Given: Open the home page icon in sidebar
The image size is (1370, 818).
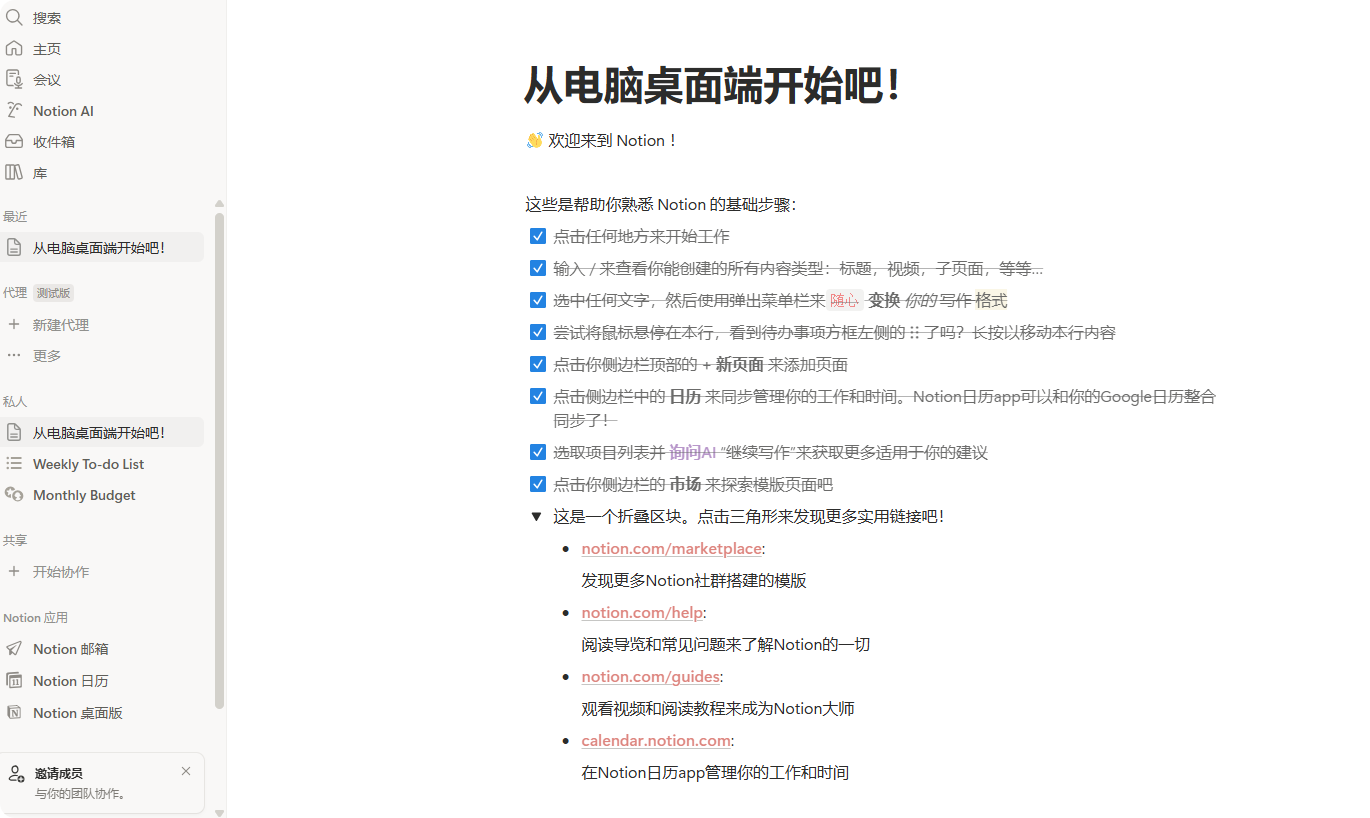Looking at the screenshot, I should (14, 49).
